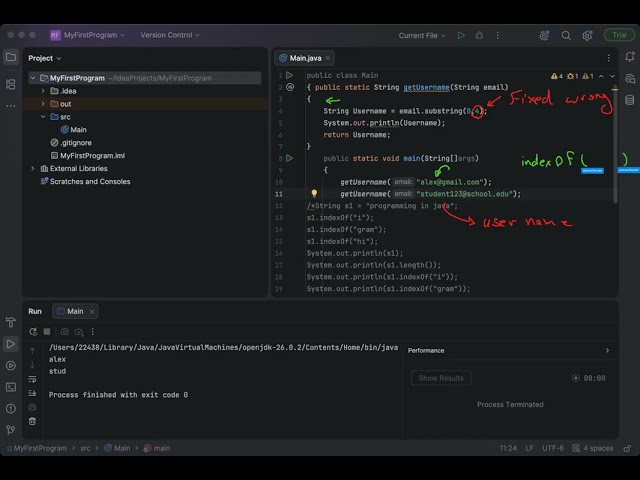
Task: Open the Database tool window icon
Action: pos(629,100)
